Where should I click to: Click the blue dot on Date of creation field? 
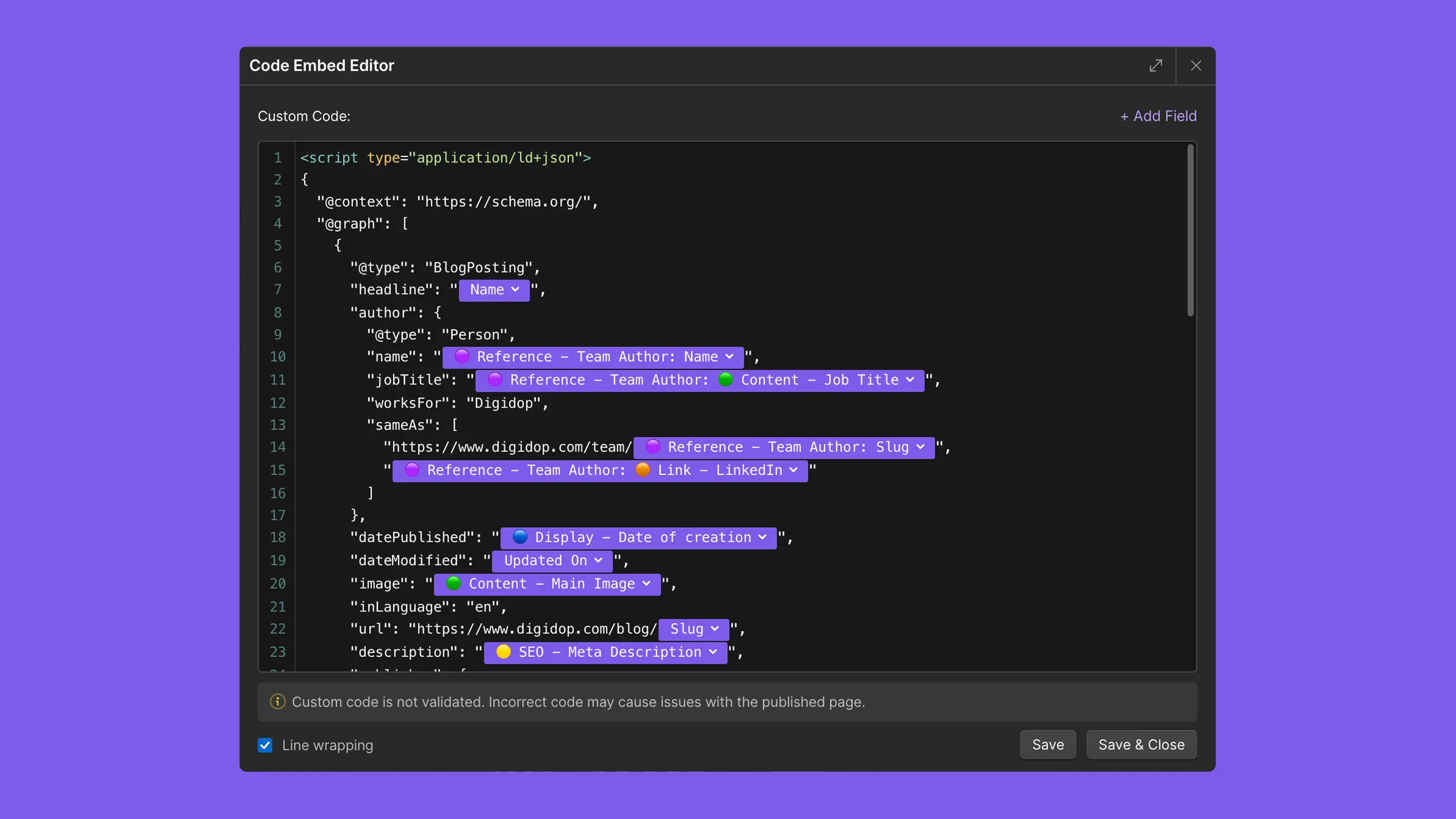520,537
